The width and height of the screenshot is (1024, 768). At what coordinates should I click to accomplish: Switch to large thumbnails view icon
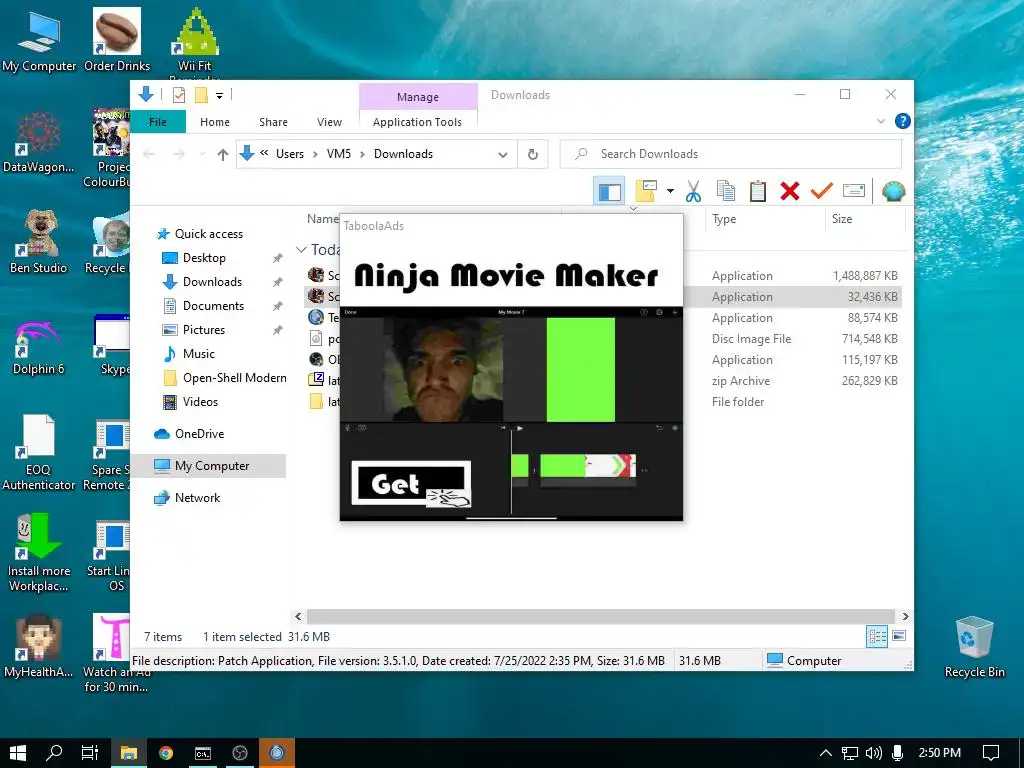tap(899, 636)
